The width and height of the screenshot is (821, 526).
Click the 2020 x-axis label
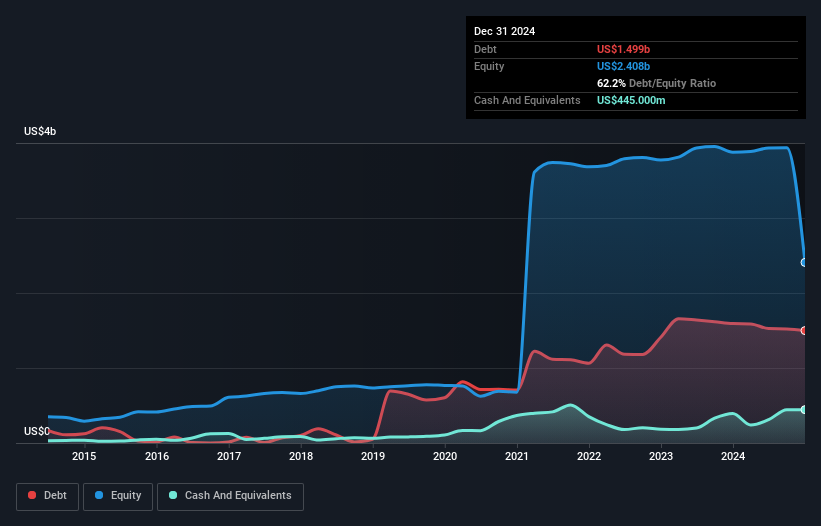tap(445, 456)
